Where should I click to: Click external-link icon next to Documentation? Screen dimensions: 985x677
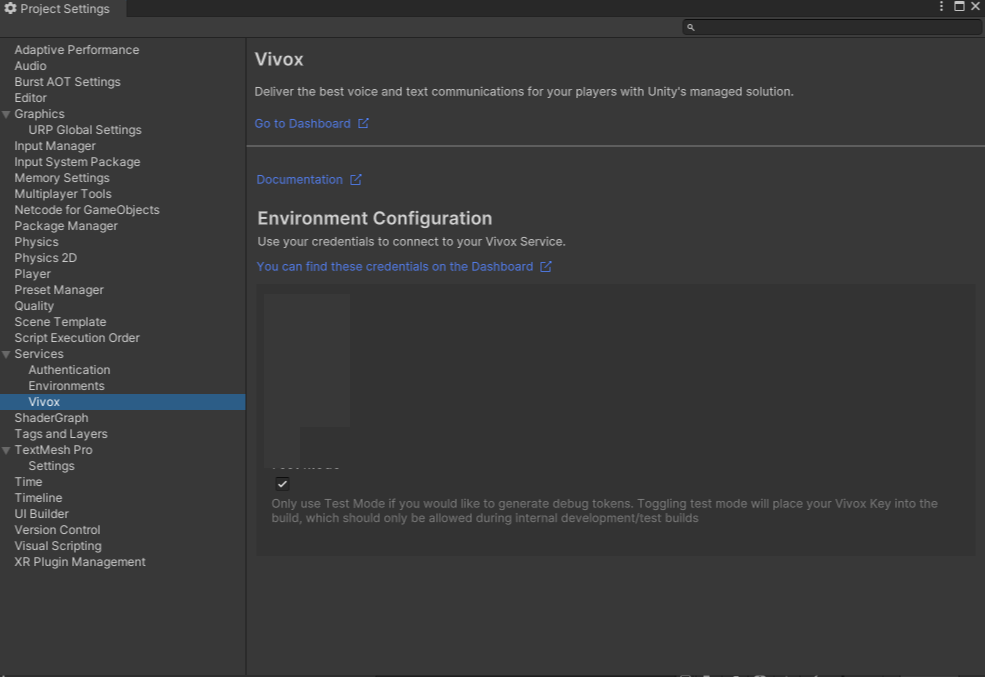(355, 180)
